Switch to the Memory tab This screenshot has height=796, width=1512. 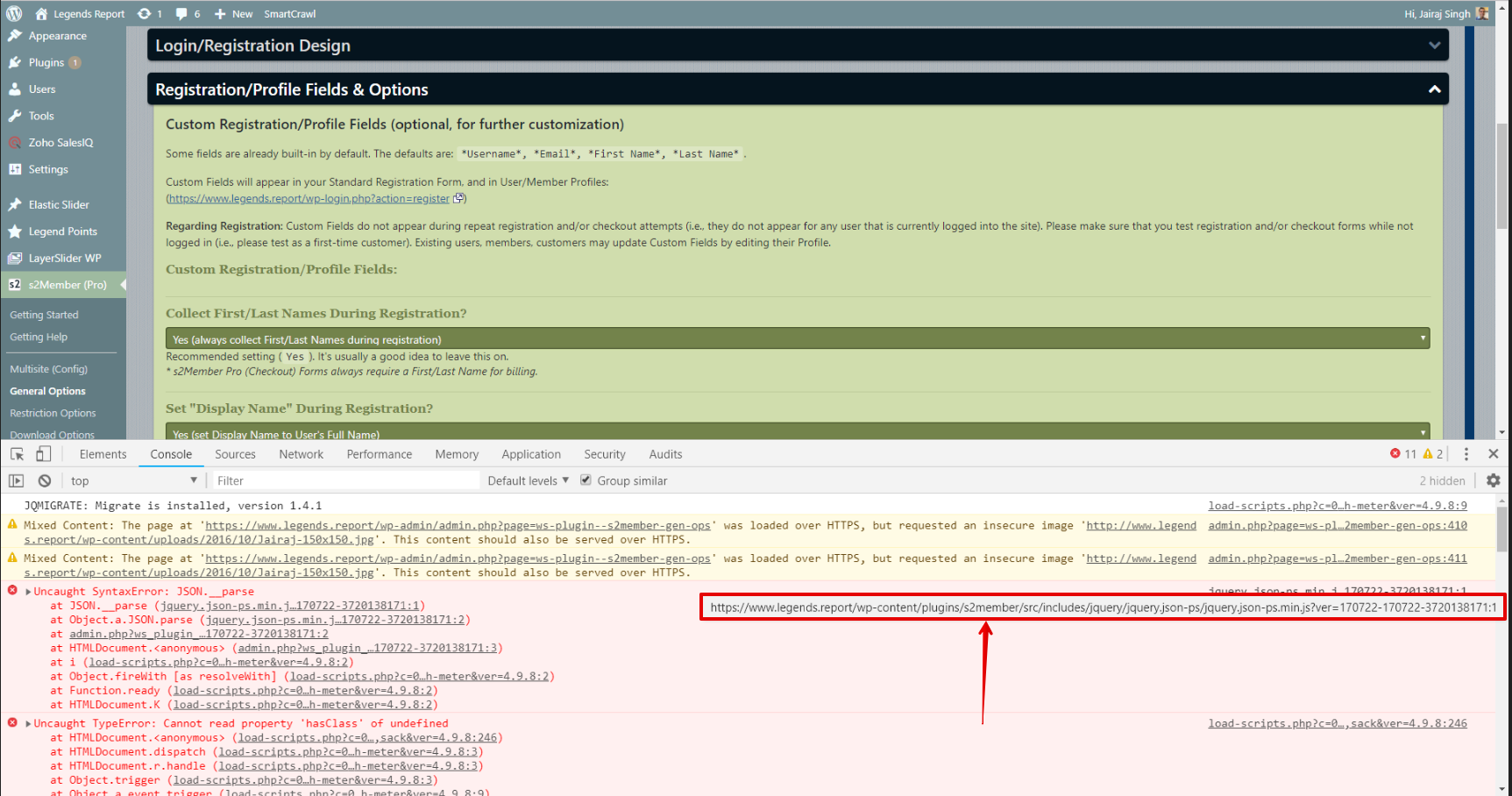pyautogui.click(x=457, y=454)
